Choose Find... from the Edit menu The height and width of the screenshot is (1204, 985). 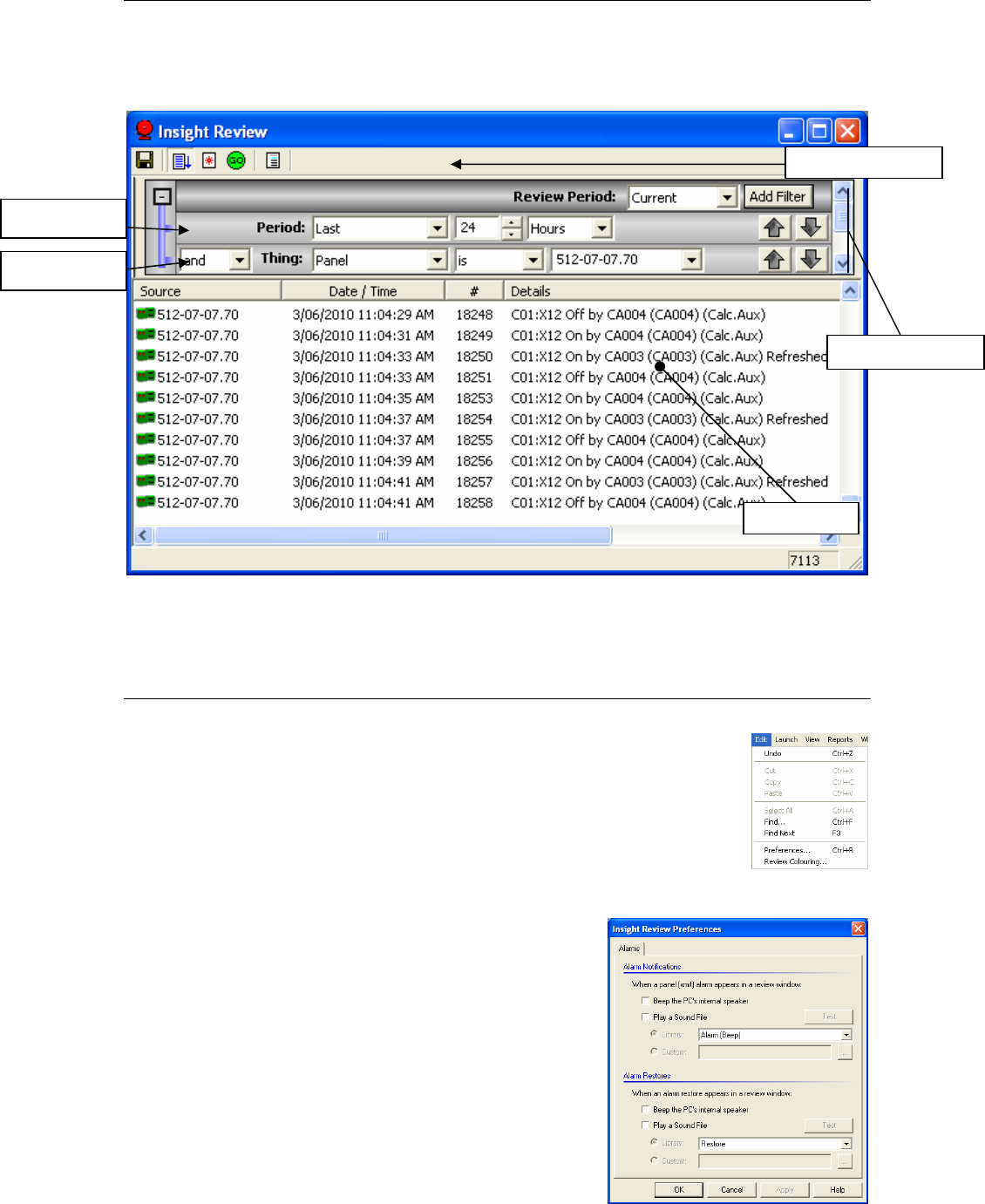pyautogui.click(x=810, y=822)
